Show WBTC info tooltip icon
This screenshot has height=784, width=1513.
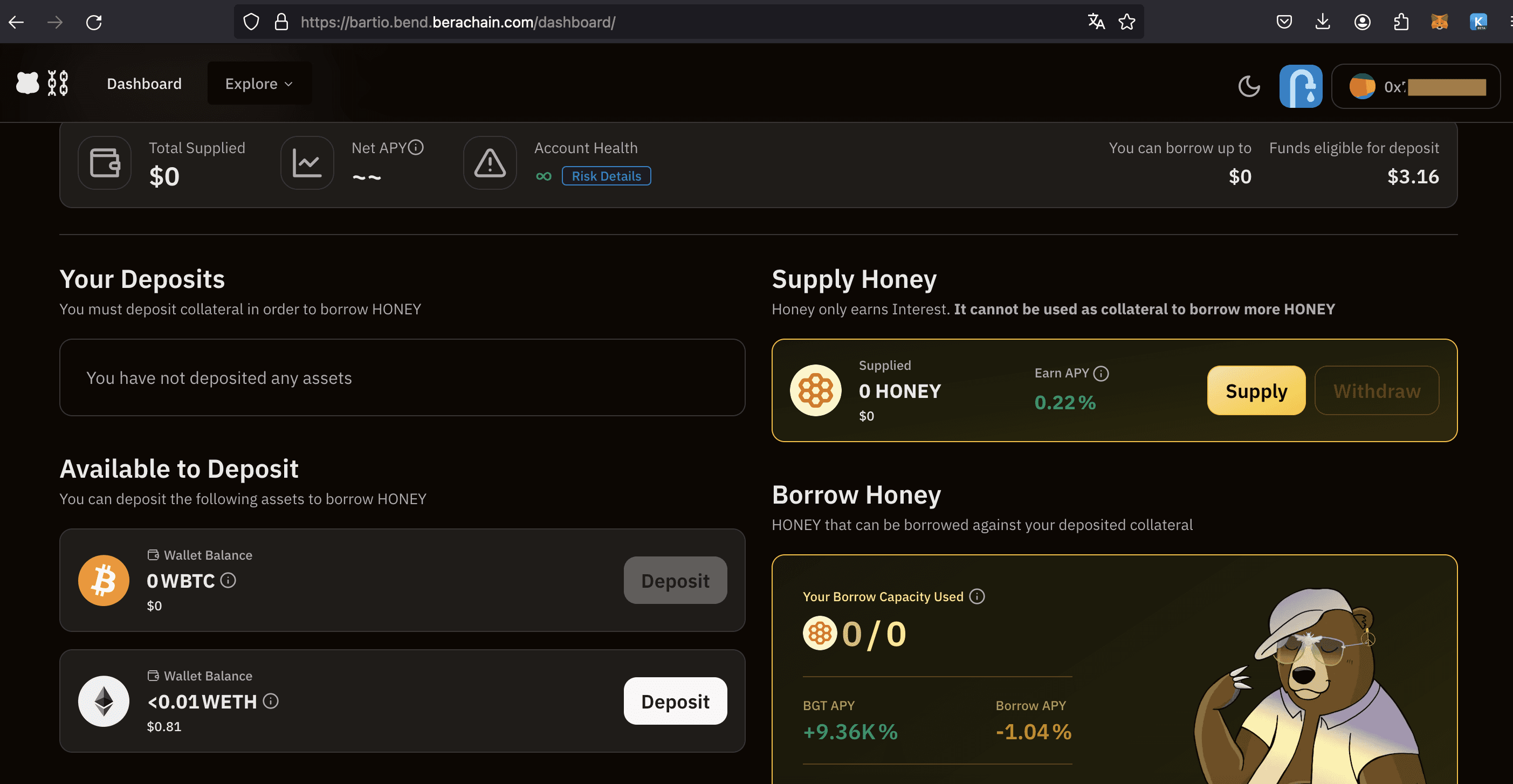tap(228, 580)
